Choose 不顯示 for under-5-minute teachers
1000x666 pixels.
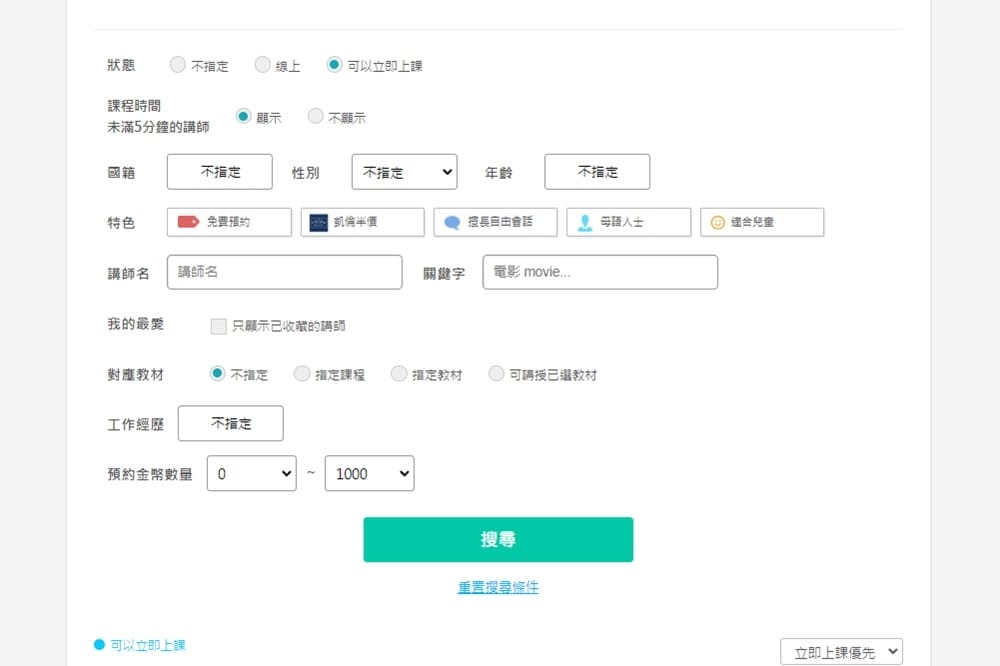click(316, 117)
